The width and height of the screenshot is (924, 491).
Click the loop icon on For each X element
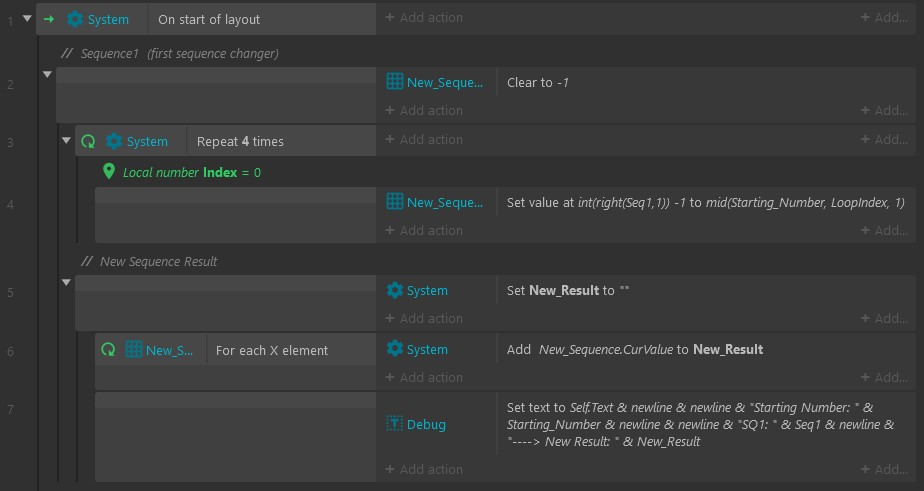coord(108,350)
